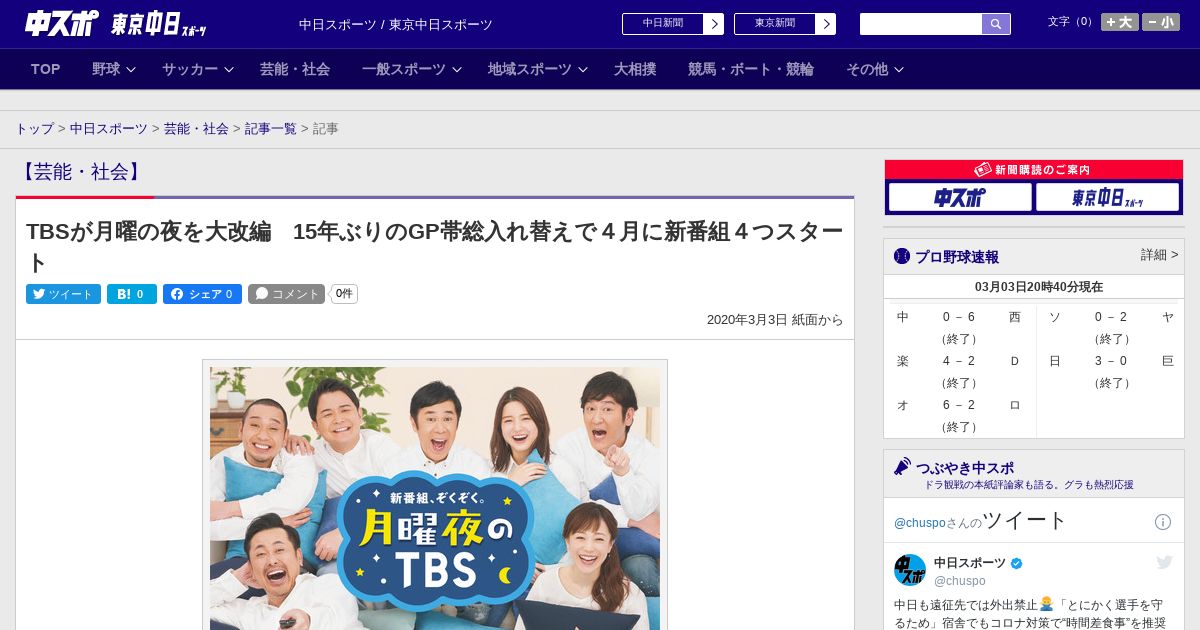The height and width of the screenshot is (630, 1200).
Task: Open 芸能・社会 navigation item
Action: click(x=295, y=69)
